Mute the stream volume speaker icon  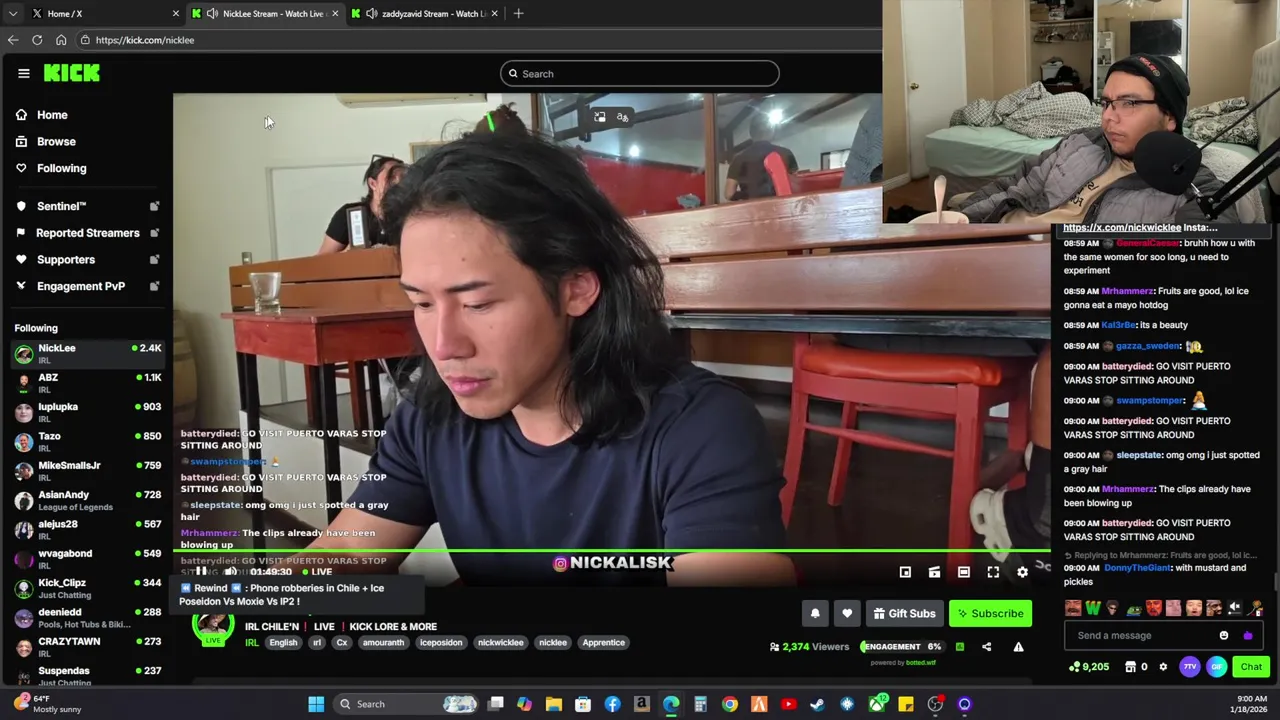tap(230, 571)
